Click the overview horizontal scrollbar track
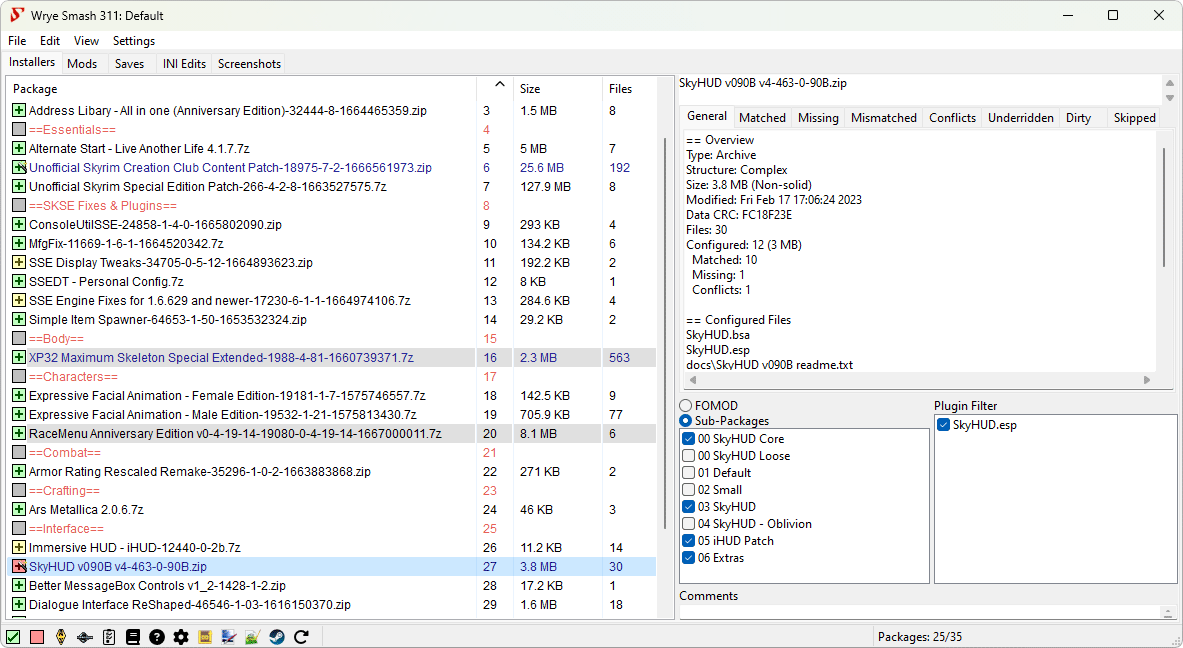 pos(920,380)
